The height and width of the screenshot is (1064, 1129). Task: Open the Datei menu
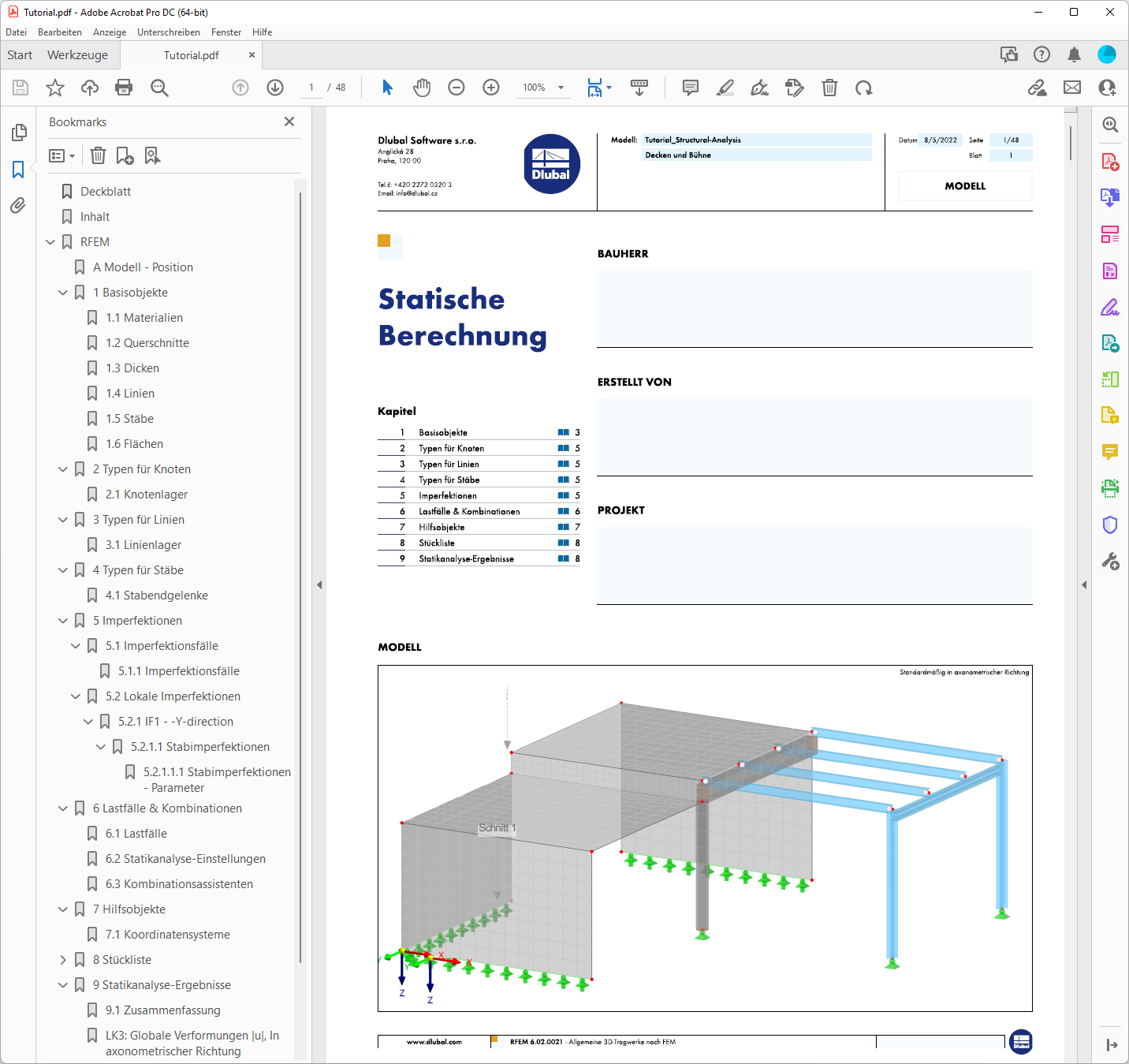[x=16, y=32]
